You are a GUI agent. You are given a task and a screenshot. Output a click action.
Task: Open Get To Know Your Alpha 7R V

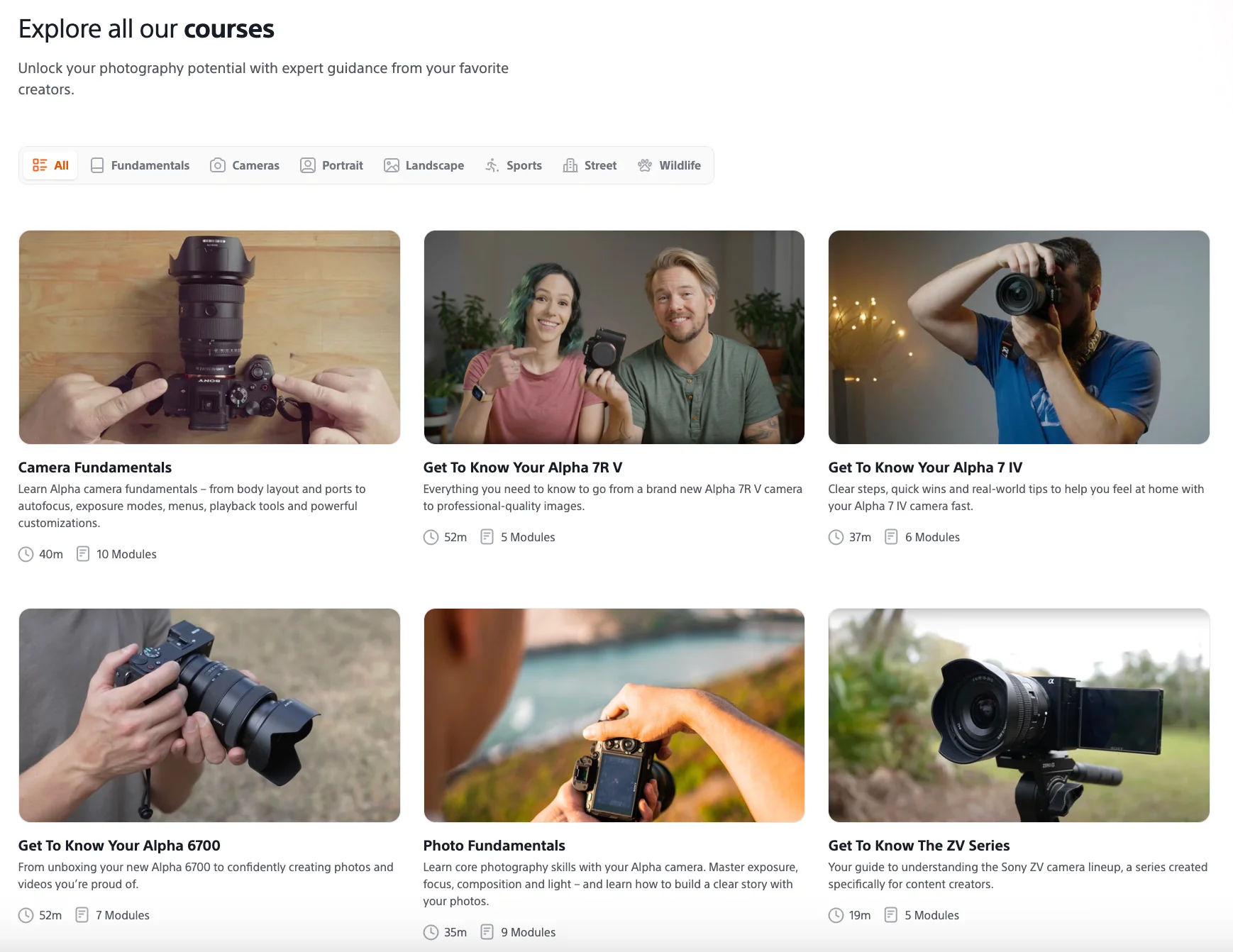click(522, 467)
